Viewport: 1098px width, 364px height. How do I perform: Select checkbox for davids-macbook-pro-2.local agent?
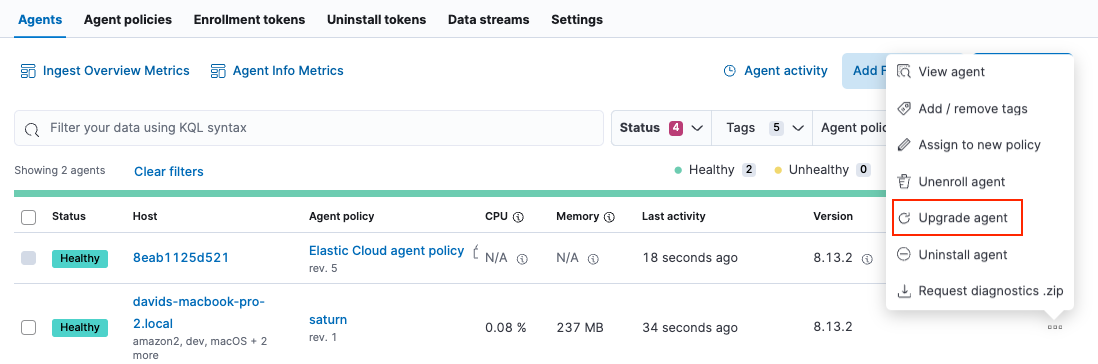(x=29, y=327)
